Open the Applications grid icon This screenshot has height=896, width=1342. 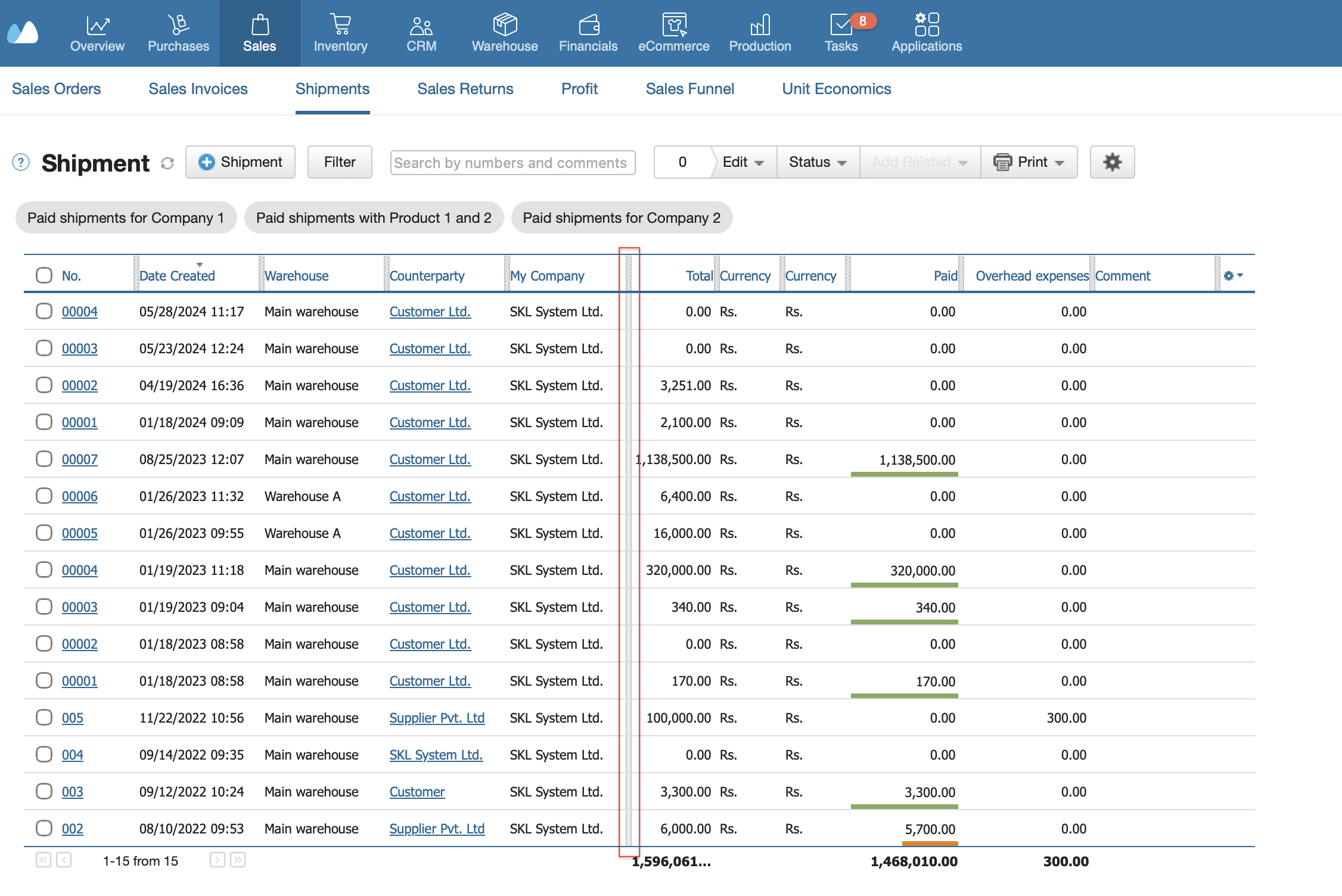927,25
